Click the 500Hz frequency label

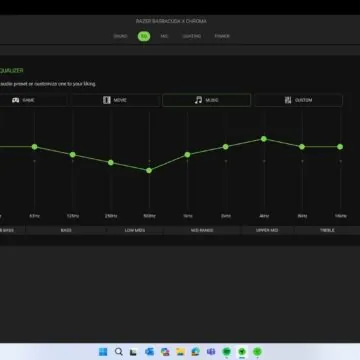coord(149,216)
